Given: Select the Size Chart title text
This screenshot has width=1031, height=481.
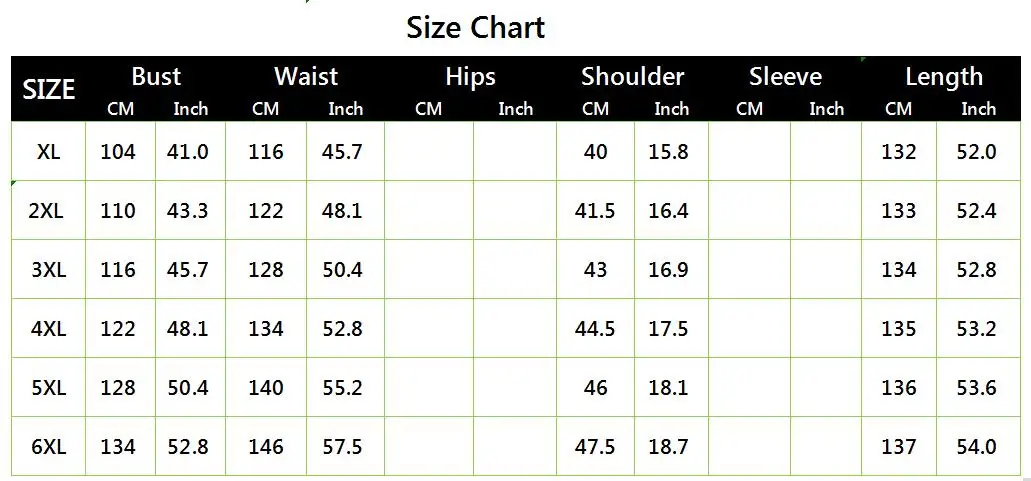Looking at the screenshot, I should [475, 28].
